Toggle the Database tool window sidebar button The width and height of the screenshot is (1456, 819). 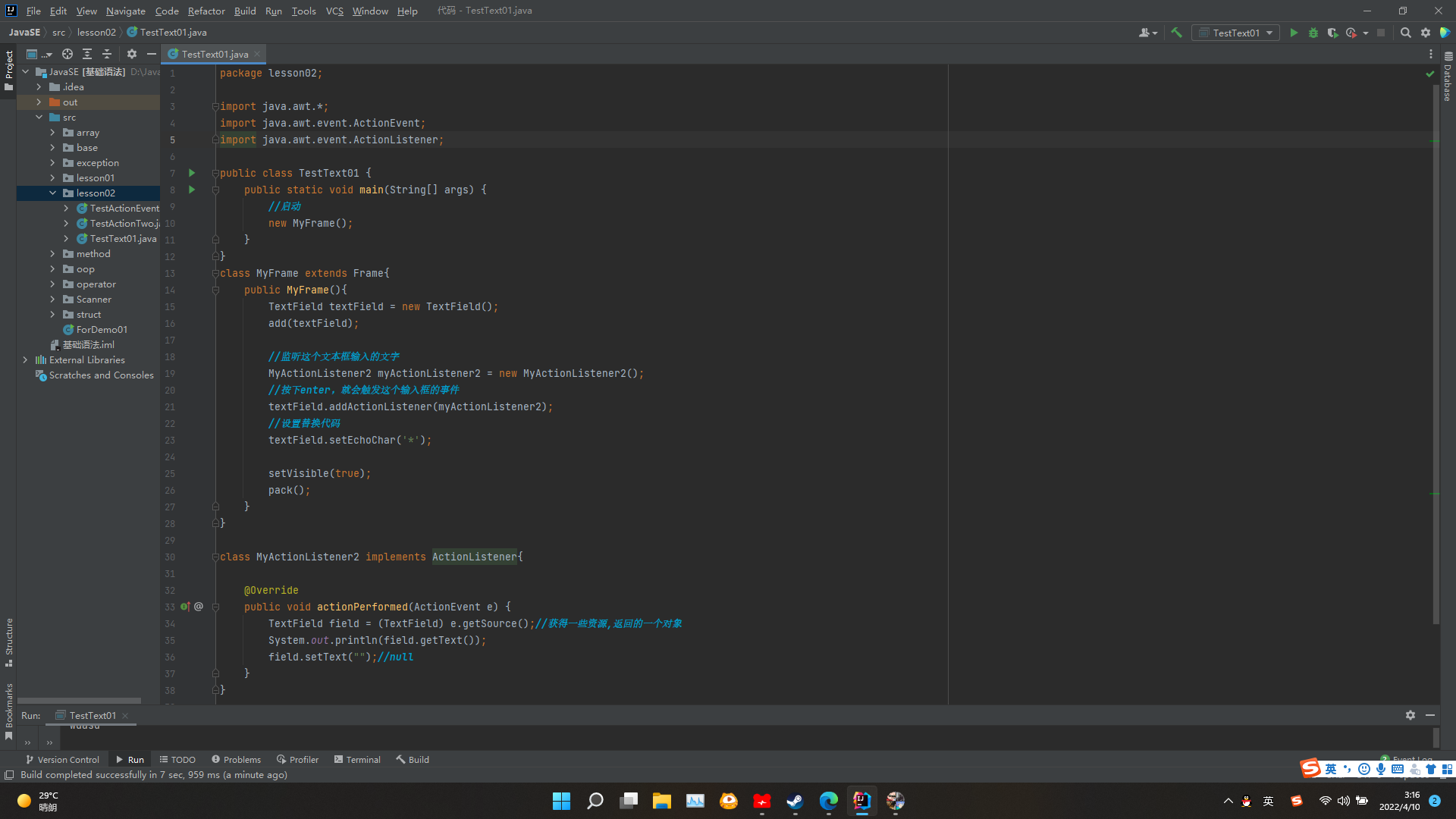(1448, 77)
